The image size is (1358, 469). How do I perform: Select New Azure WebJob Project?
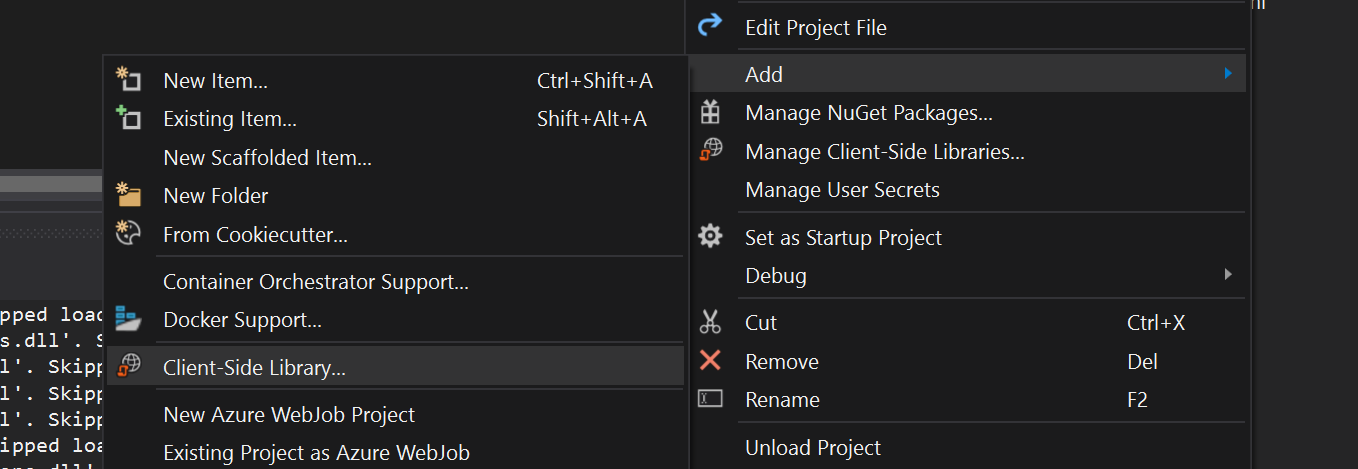tap(288, 414)
